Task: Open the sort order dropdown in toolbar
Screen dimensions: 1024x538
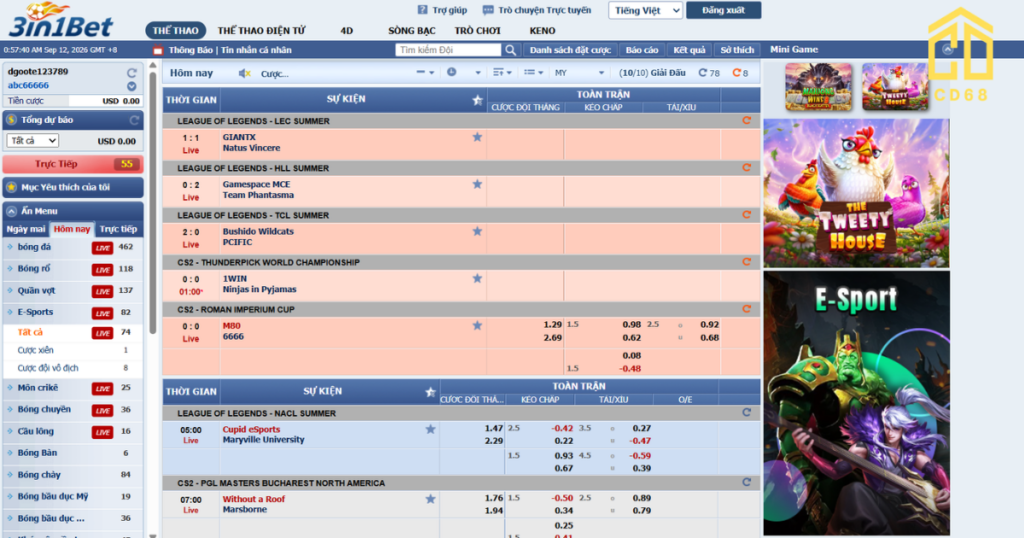Action: coord(502,73)
